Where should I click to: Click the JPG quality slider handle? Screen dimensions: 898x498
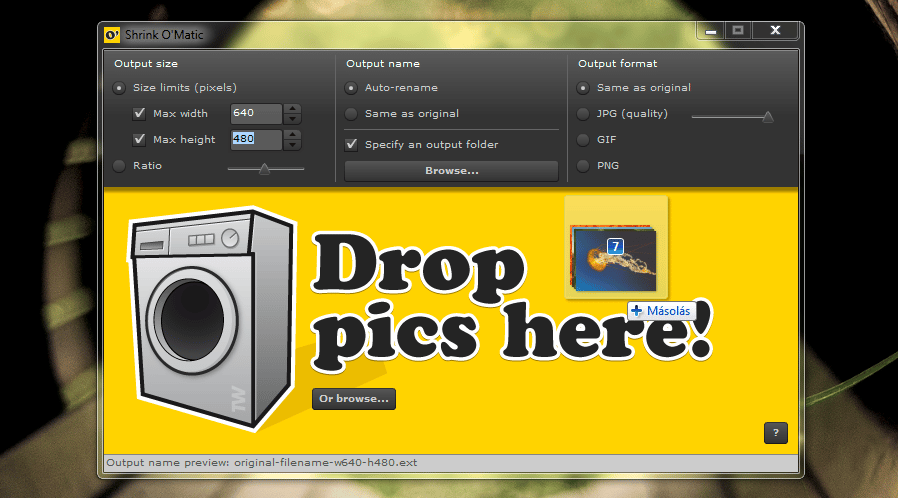coord(768,117)
